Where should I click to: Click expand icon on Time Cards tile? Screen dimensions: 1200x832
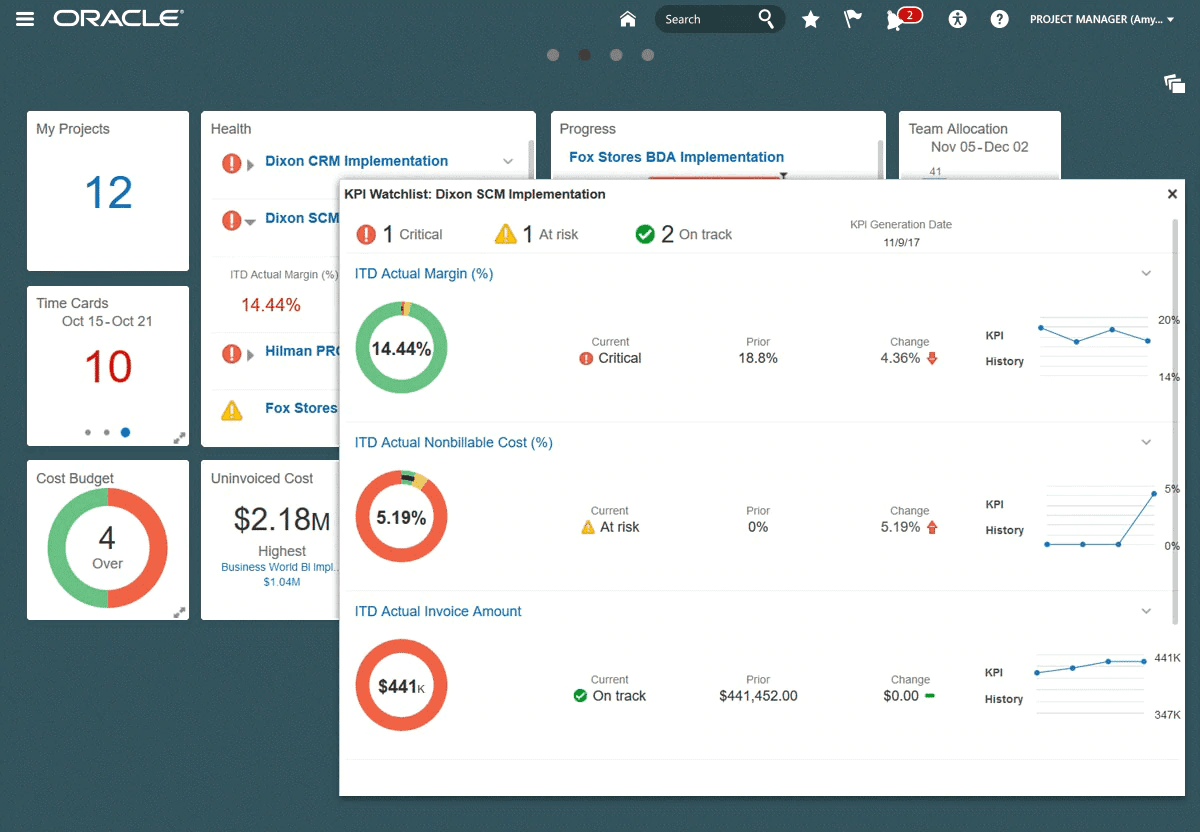click(179, 438)
